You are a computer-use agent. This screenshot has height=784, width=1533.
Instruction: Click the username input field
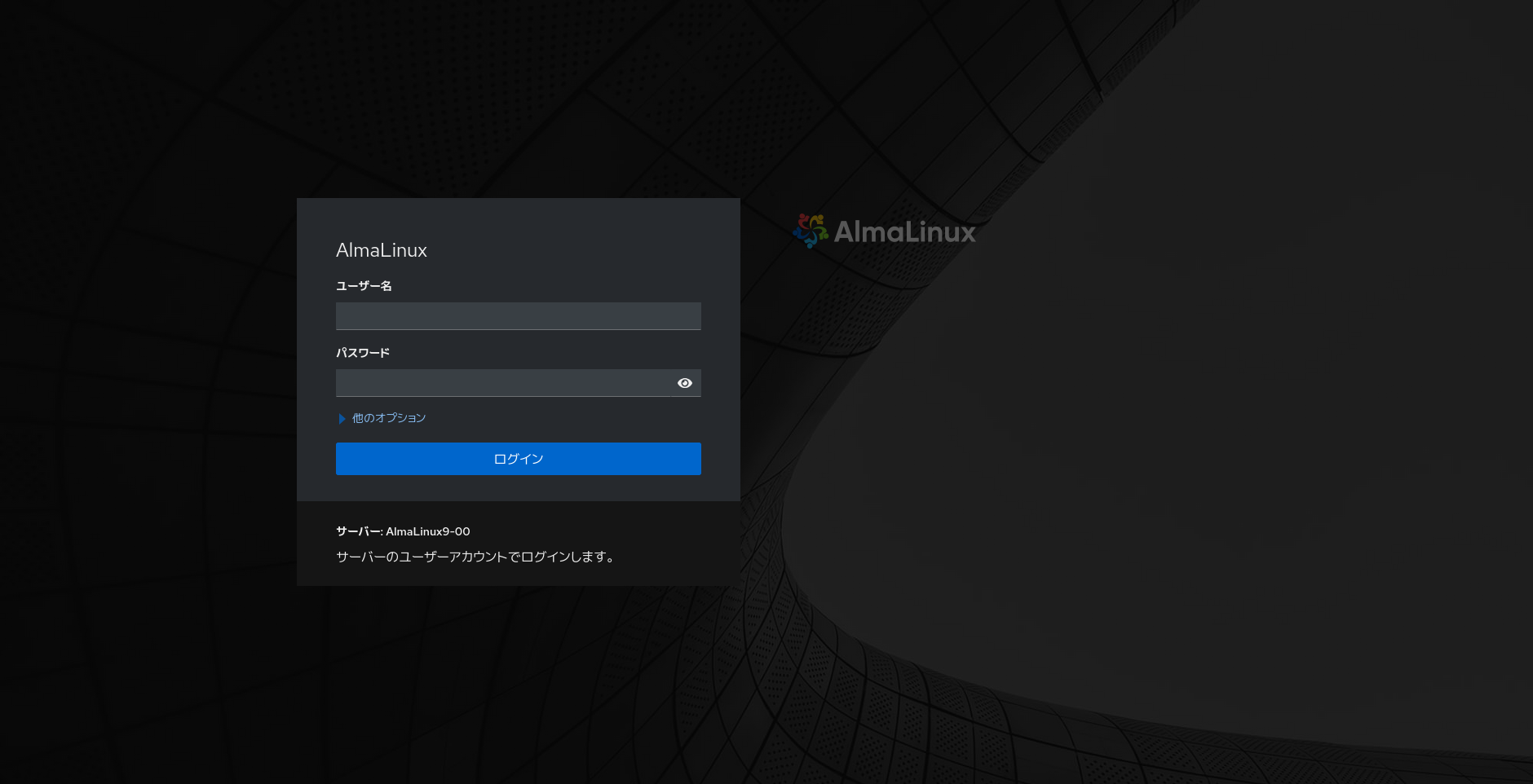[519, 316]
